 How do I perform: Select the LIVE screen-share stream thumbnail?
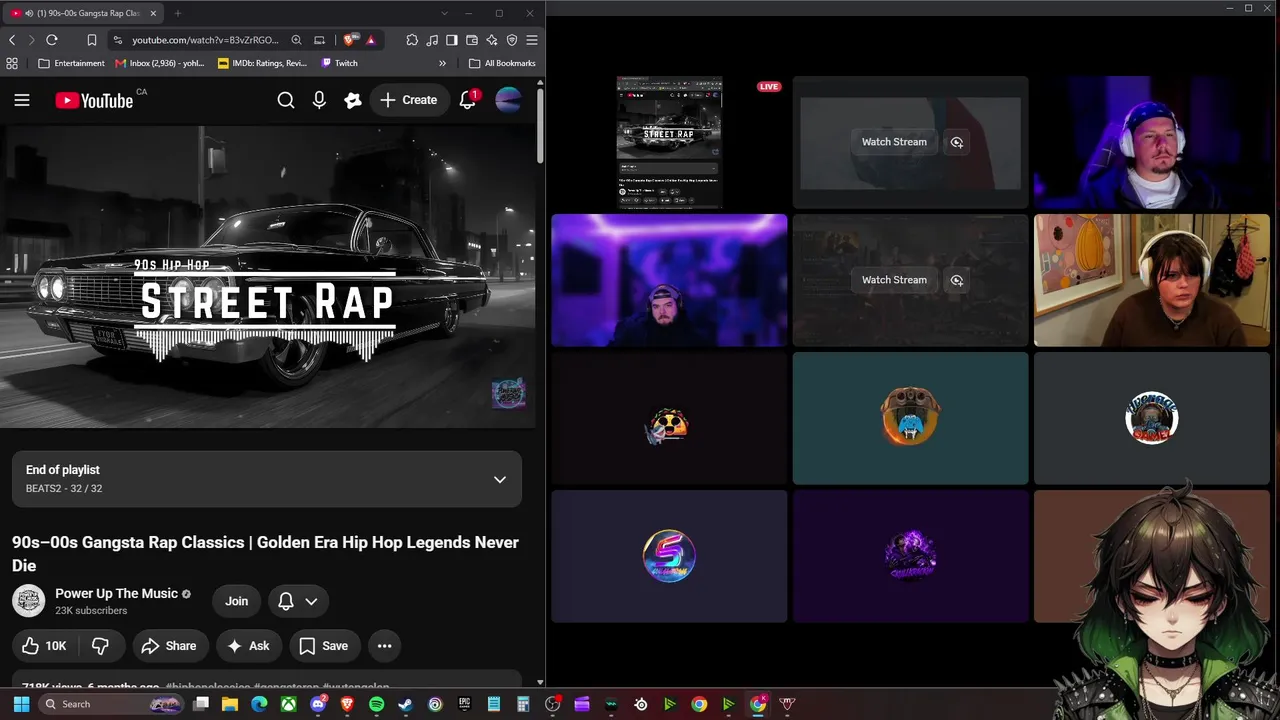point(669,142)
